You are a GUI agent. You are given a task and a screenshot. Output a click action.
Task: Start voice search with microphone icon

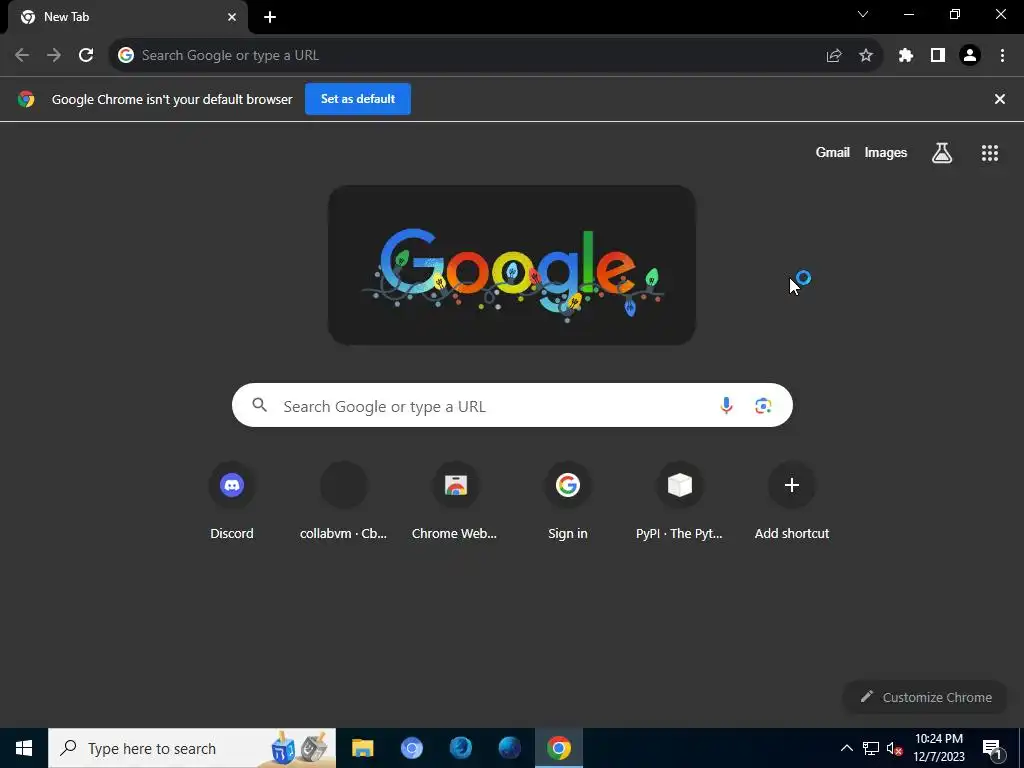[x=726, y=406]
